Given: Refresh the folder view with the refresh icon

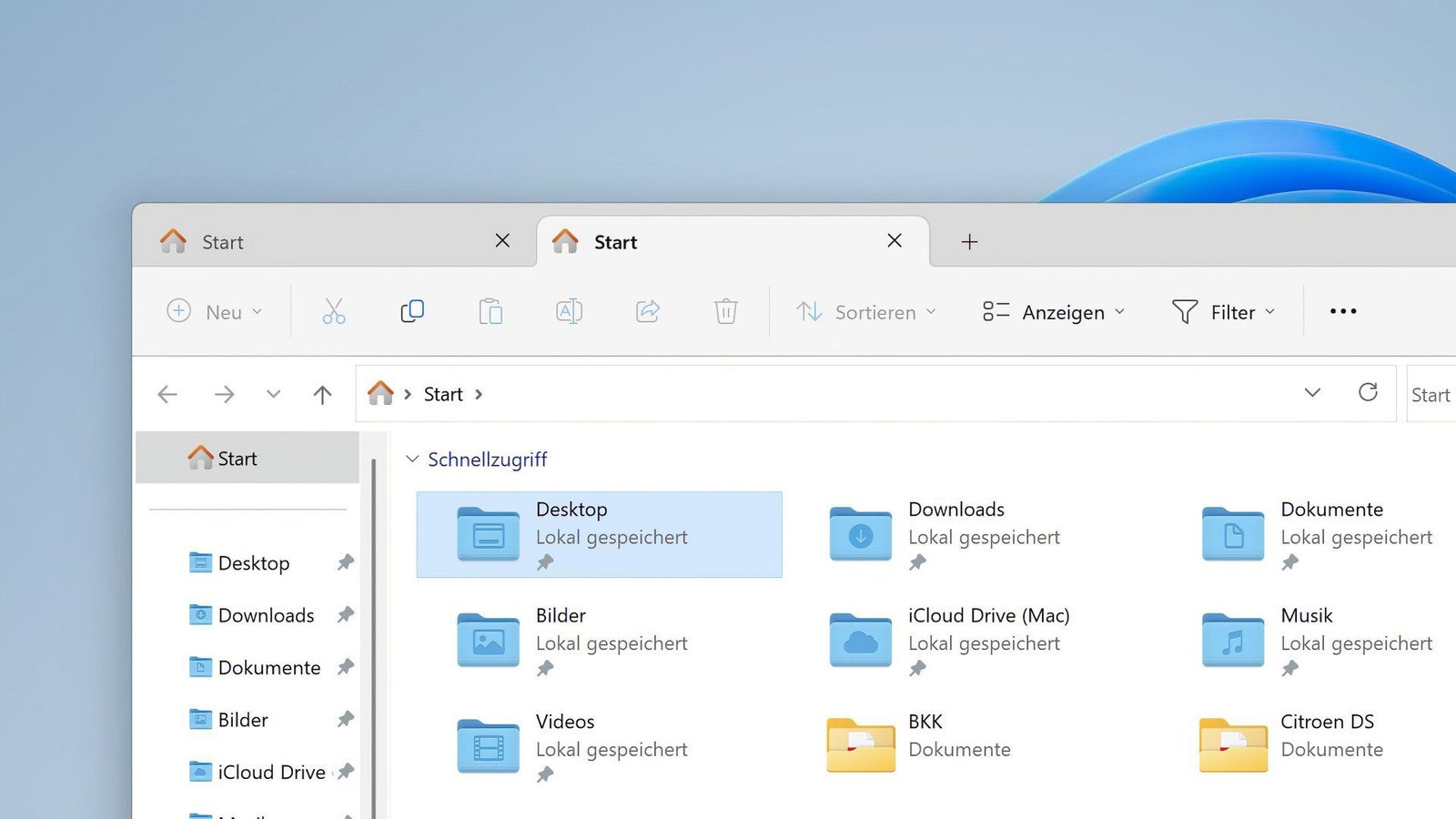Looking at the screenshot, I should coord(1369,393).
